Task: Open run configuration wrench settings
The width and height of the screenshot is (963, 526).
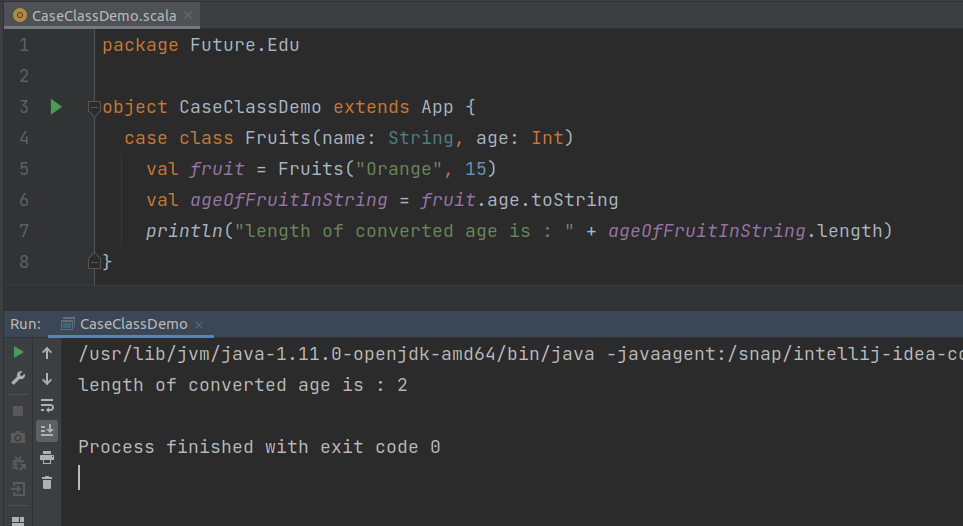Action: [18, 378]
